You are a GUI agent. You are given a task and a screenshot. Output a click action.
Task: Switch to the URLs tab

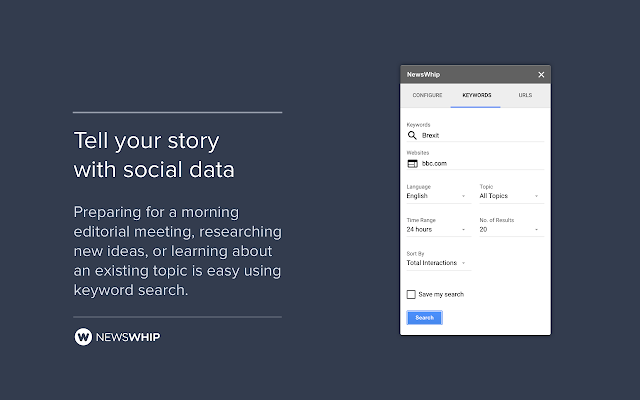tap(524, 95)
